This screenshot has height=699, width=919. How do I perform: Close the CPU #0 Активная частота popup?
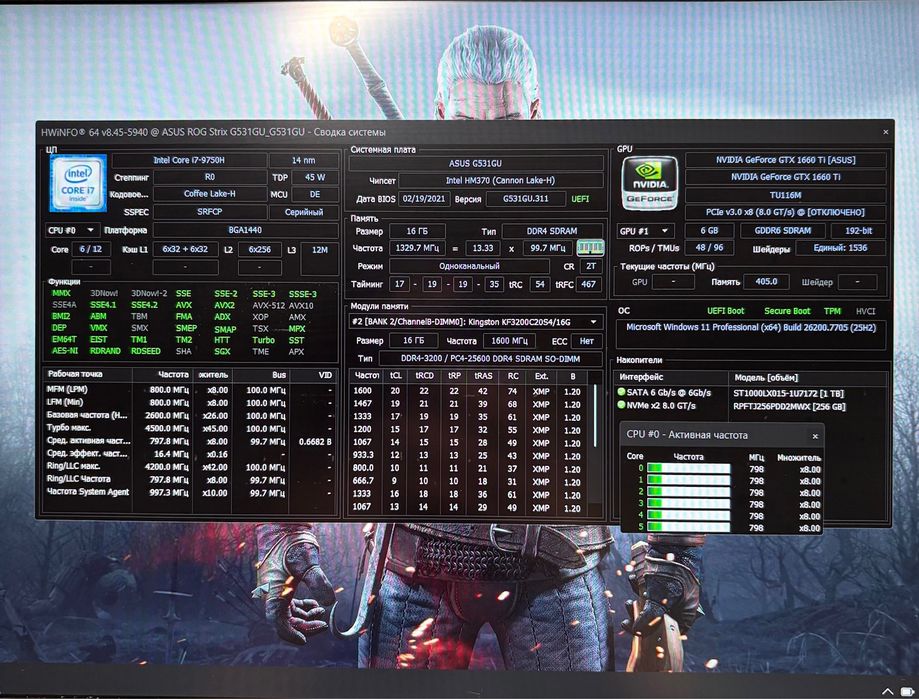point(815,436)
